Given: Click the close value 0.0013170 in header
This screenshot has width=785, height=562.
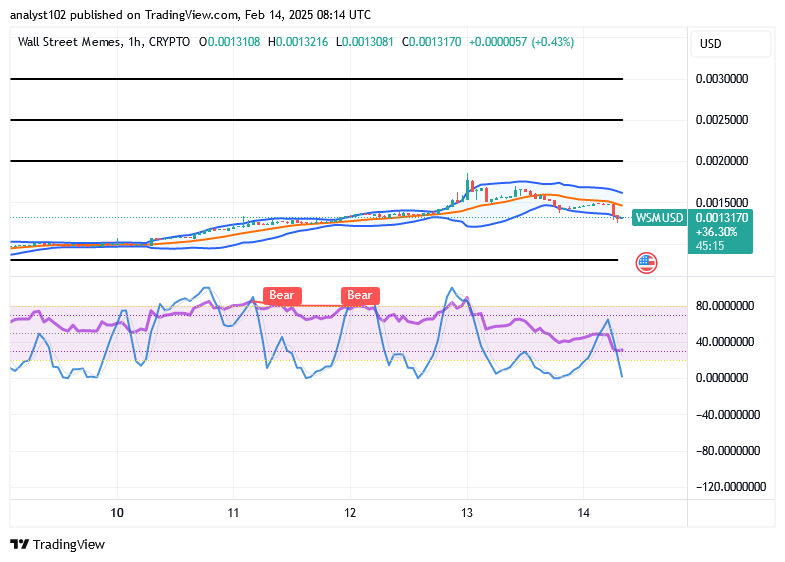Looking at the screenshot, I should point(435,42).
